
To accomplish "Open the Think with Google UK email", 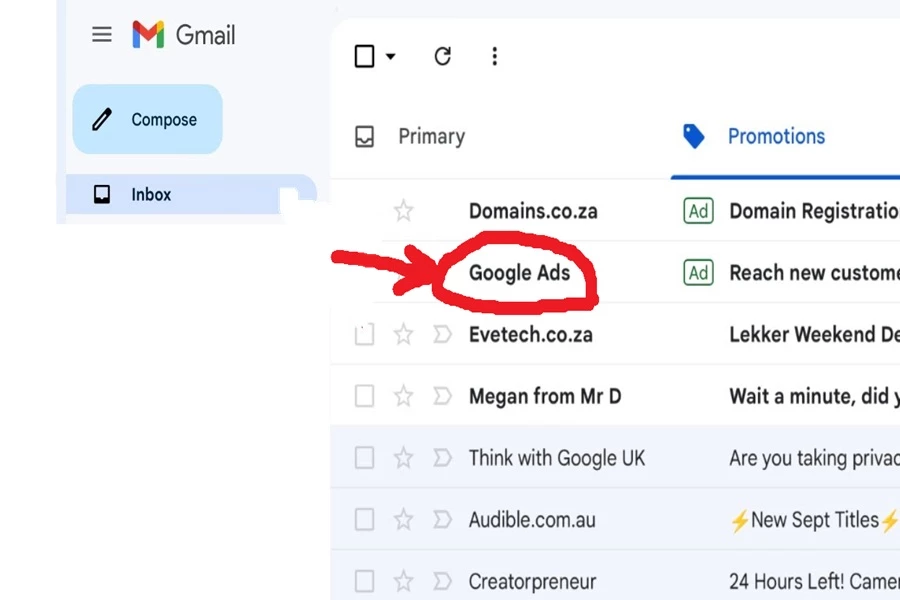I will pos(557,458).
